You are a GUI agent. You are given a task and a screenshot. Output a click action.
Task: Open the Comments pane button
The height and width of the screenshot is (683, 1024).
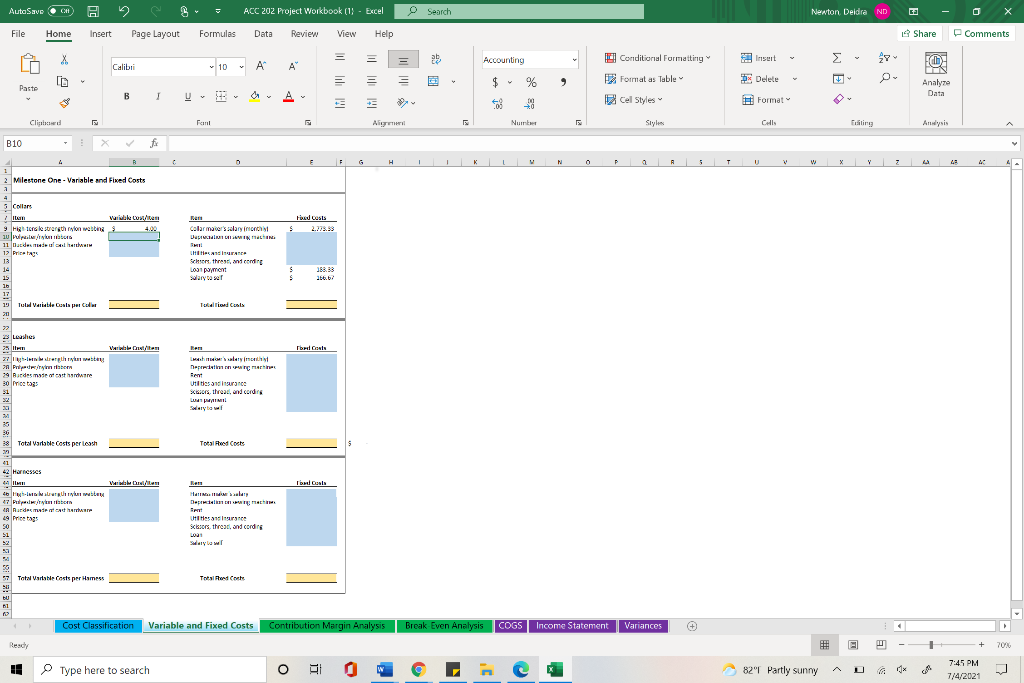click(981, 33)
